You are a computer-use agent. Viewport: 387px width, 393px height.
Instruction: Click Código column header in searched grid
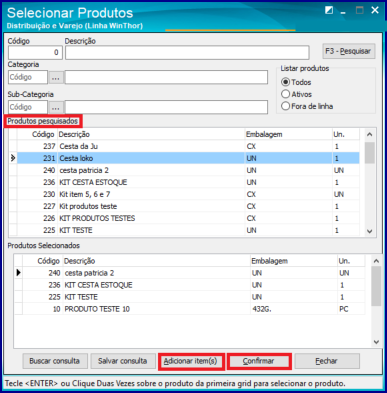click(37, 134)
